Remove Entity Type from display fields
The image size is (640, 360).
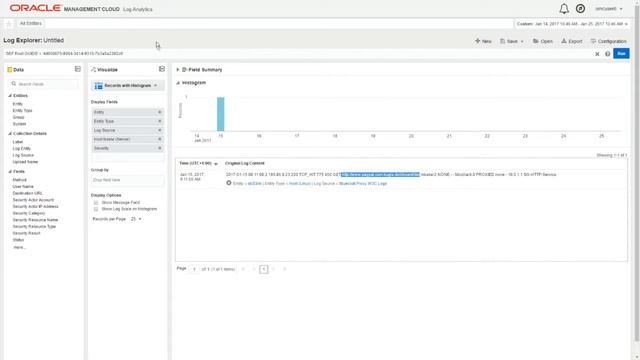[x=160, y=121]
